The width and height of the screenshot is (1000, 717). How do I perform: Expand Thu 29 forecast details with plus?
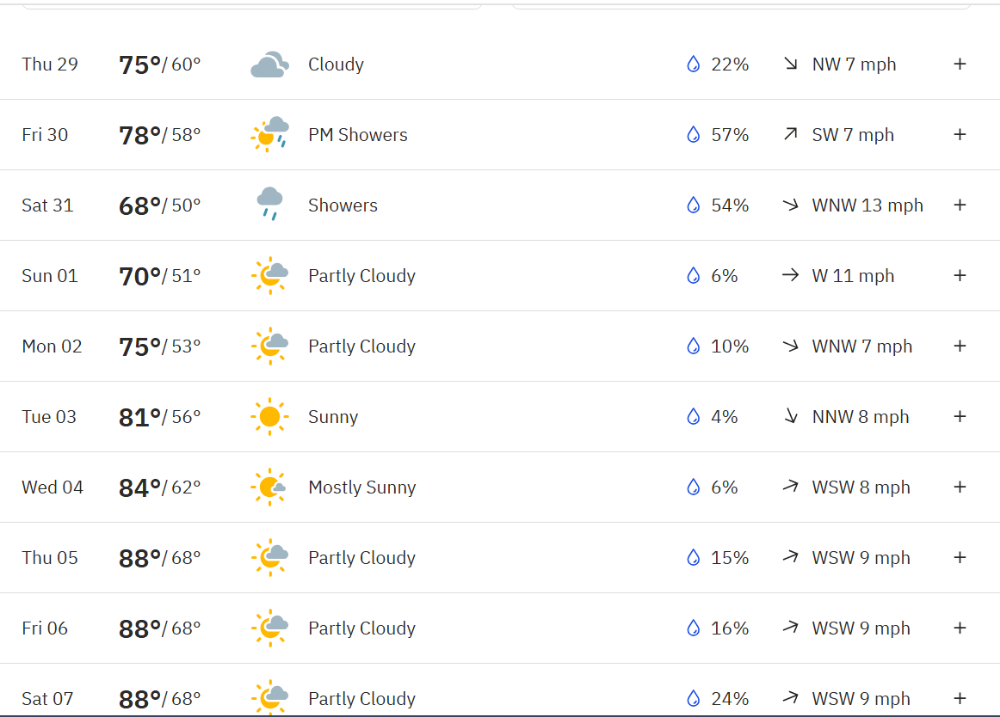click(960, 64)
